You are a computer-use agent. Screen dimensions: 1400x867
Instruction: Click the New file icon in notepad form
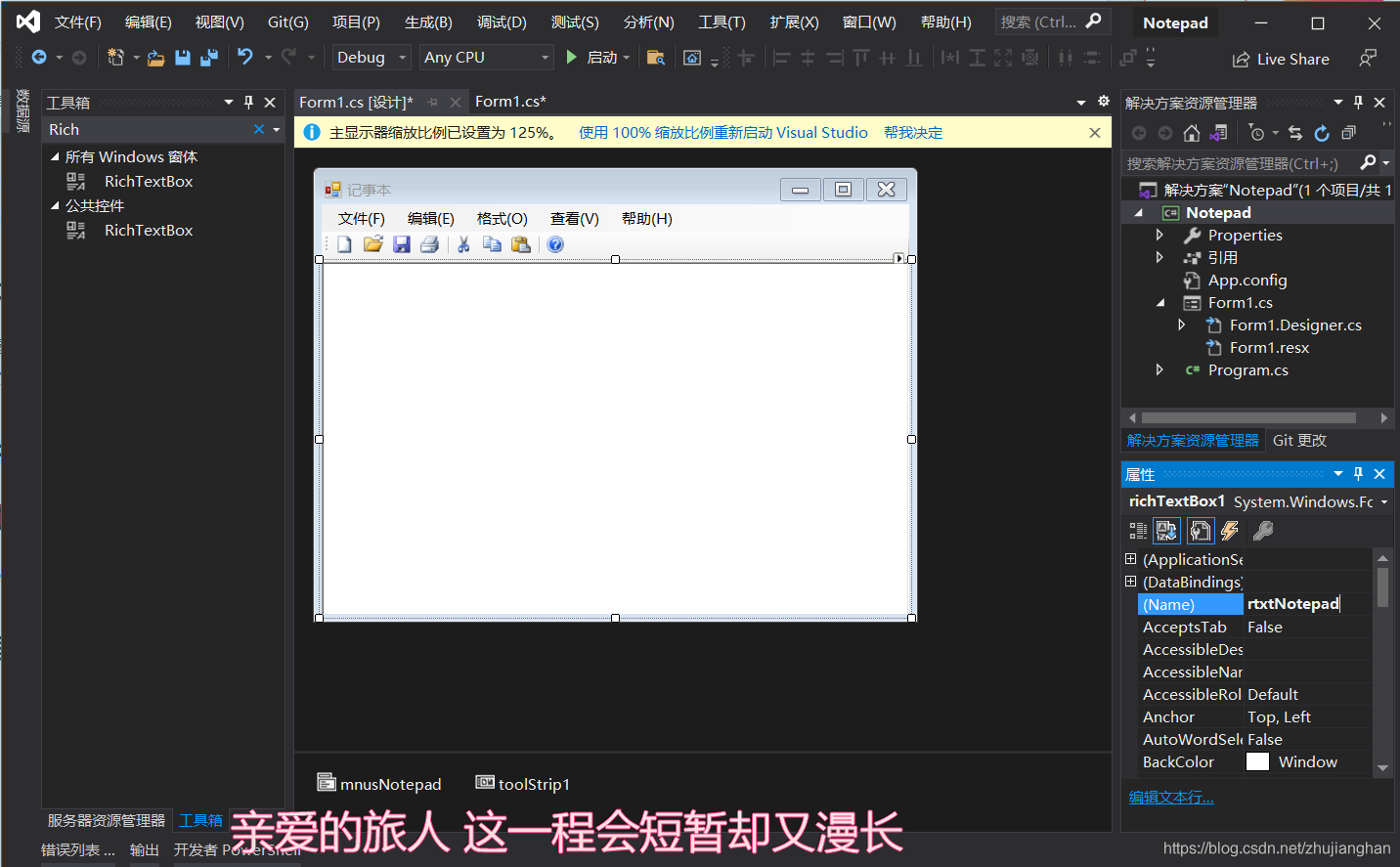pyautogui.click(x=344, y=244)
